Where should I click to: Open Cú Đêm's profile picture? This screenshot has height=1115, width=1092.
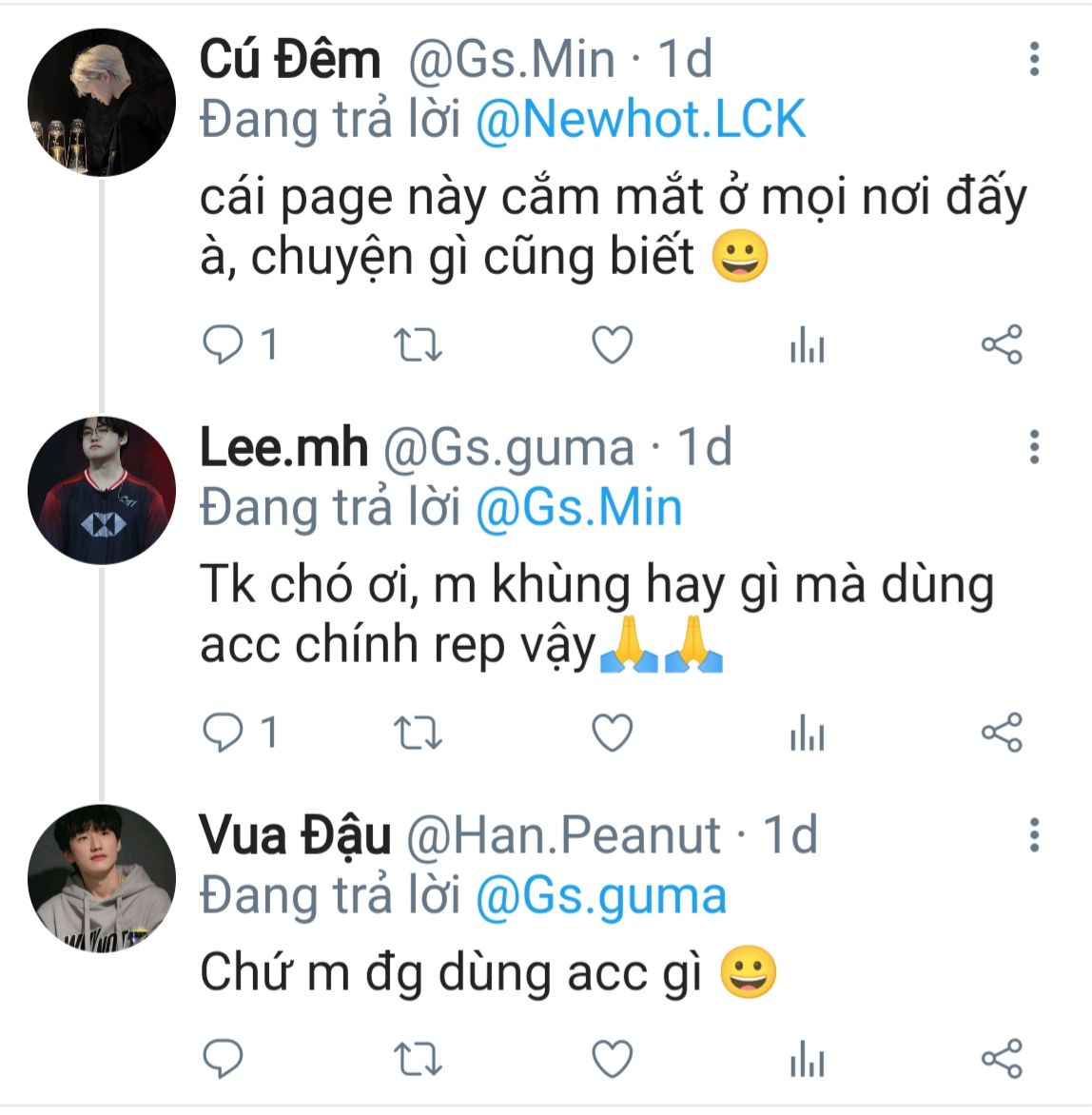(x=102, y=103)
